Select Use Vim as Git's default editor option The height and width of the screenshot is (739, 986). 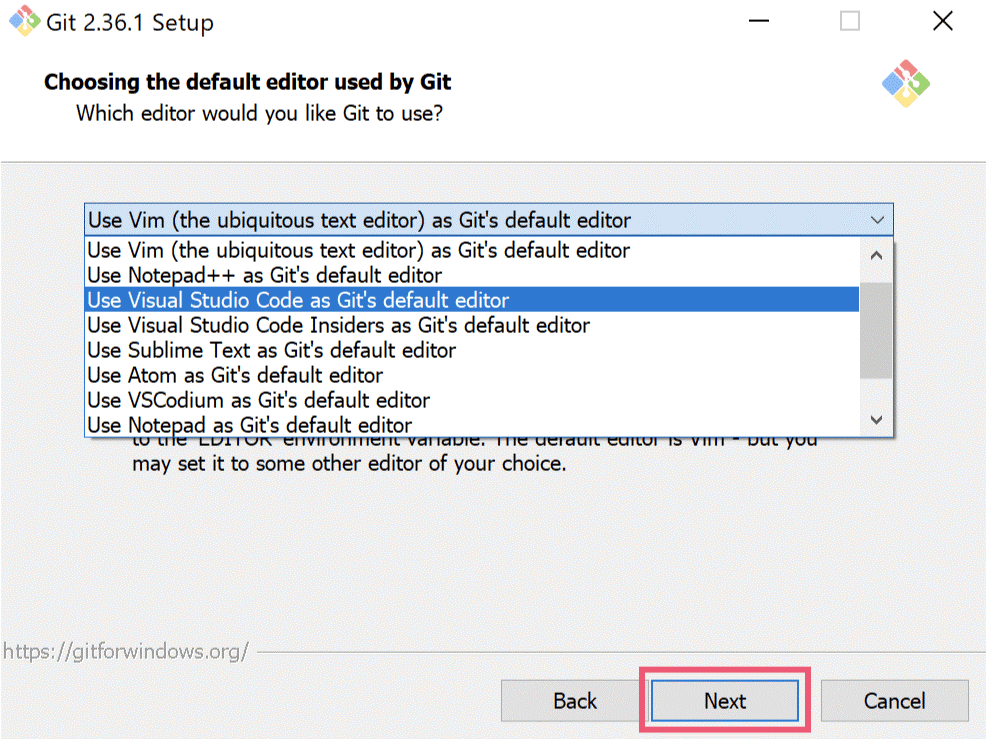pyautogui.click(x=359, y=250)
